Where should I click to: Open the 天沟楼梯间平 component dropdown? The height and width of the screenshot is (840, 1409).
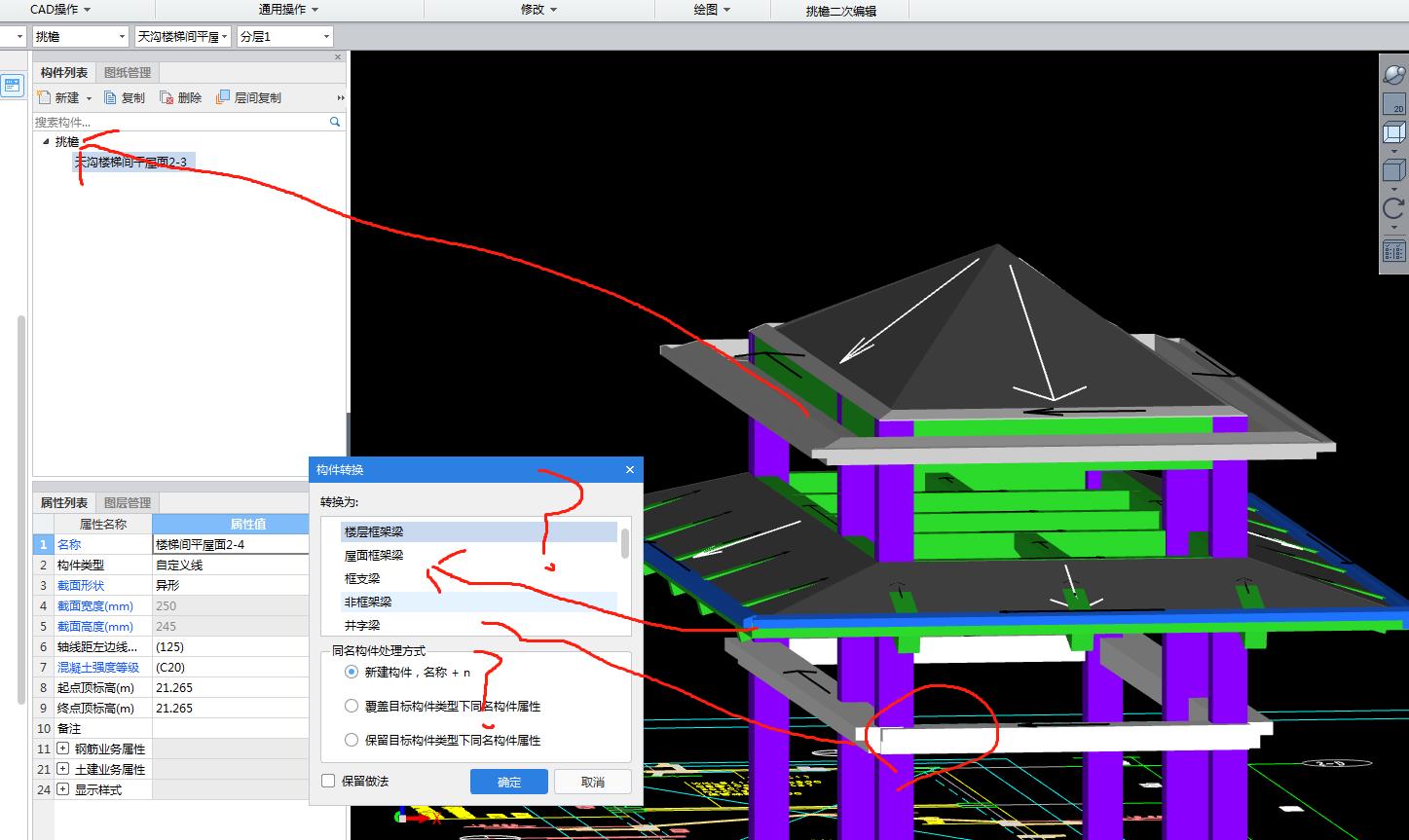183,36
